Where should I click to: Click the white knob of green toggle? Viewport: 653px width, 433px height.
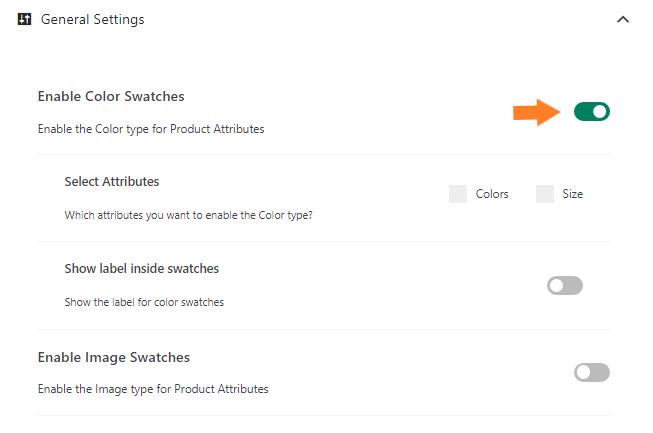click(599, 112)
